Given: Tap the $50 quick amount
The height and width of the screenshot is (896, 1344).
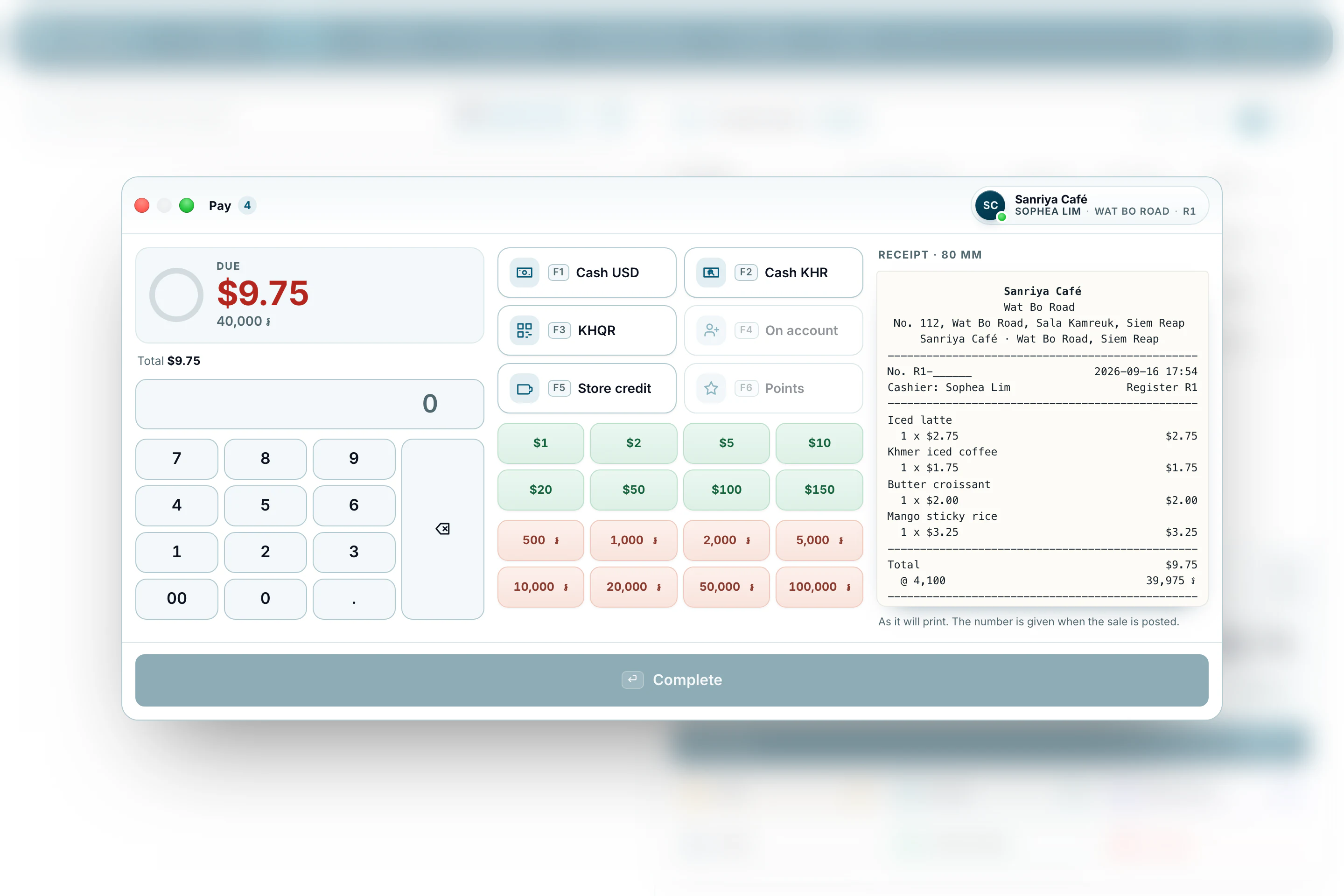Looking at the screenshot, I should point(633,490).
